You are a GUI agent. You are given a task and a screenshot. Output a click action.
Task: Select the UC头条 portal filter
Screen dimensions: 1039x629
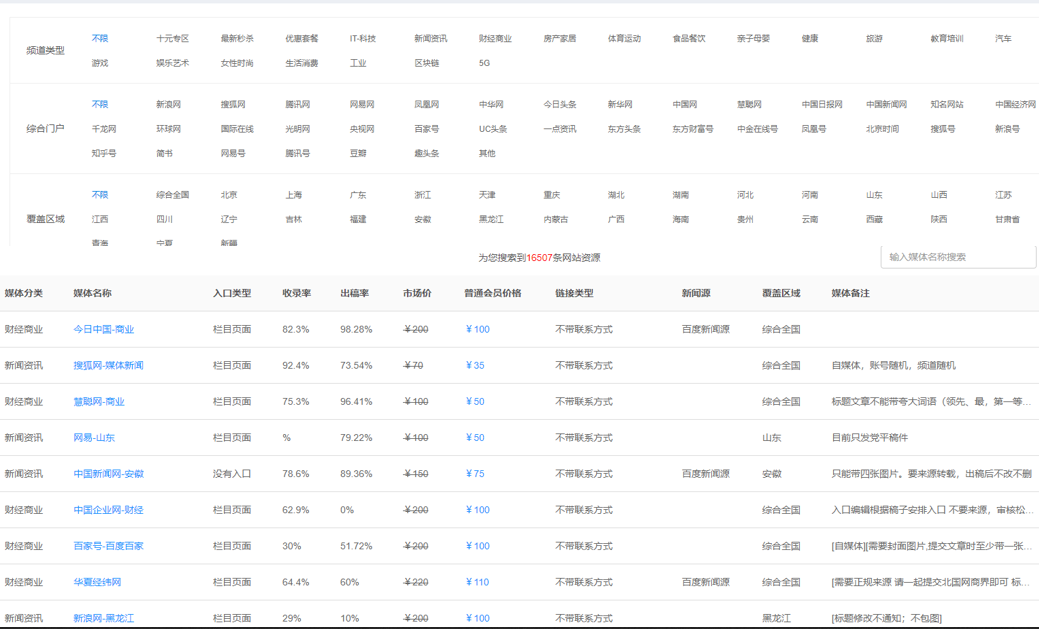pos(493,129)
